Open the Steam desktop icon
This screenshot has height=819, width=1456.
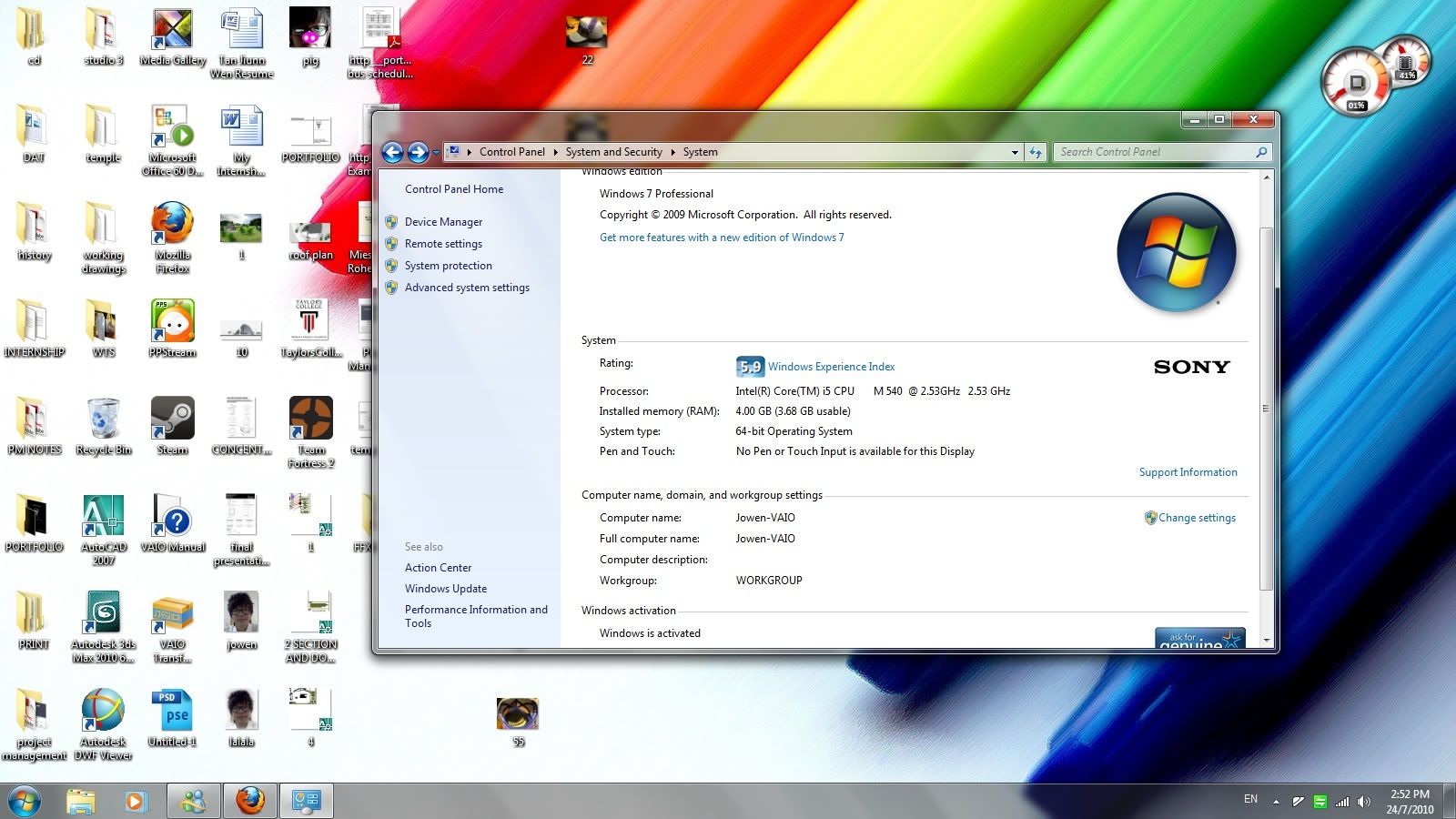[x=172, y=420]
